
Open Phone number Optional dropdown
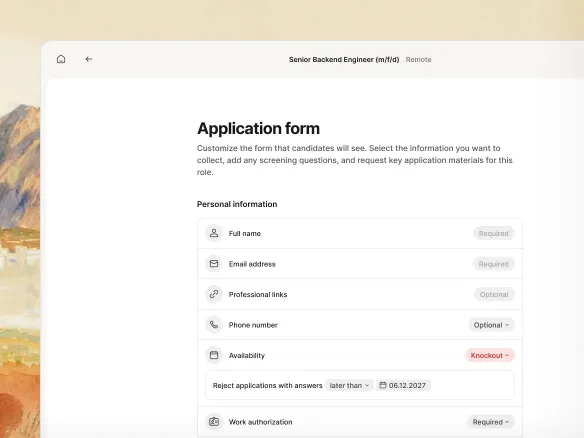point(491,325)
